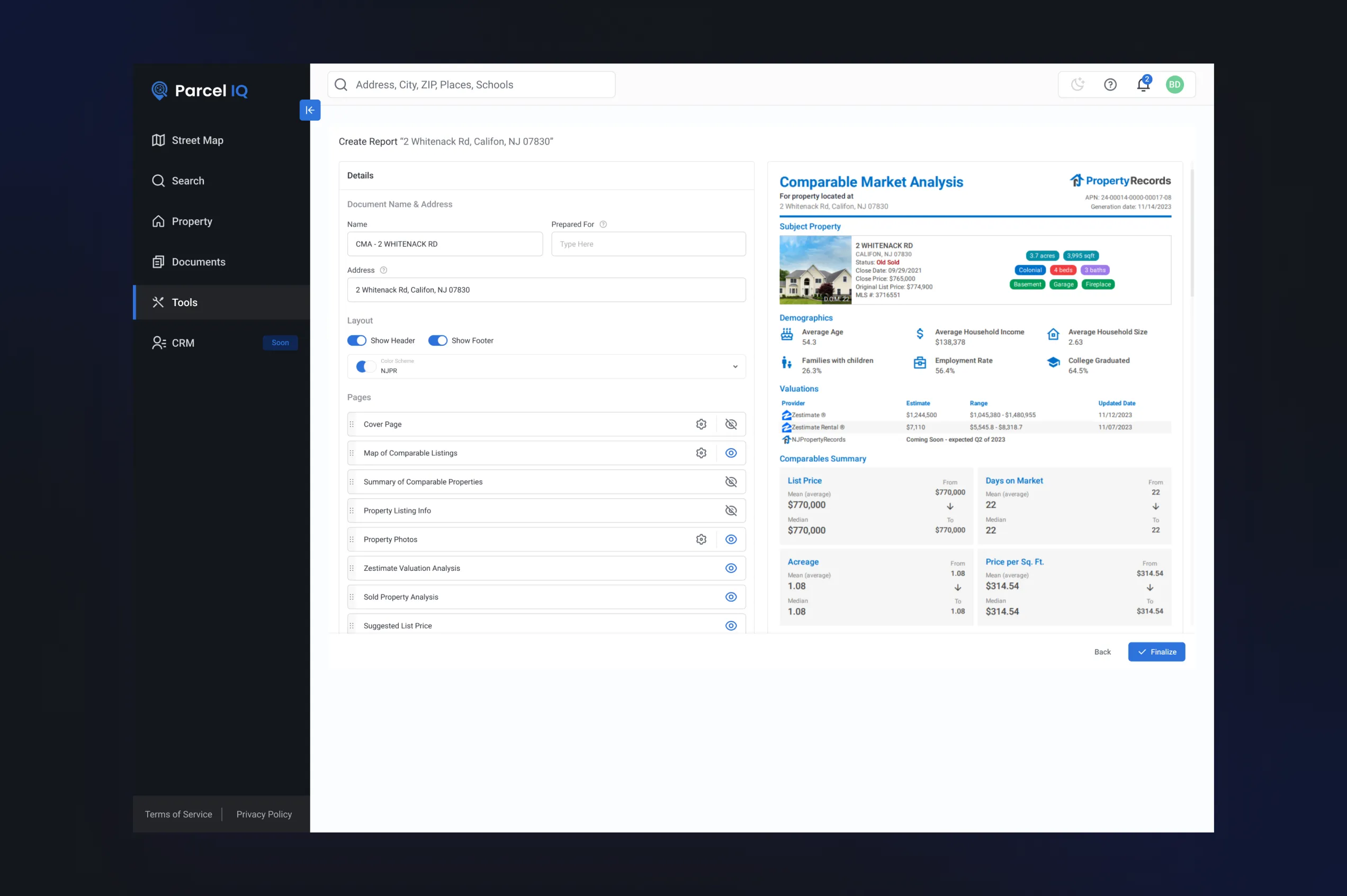Click Prepared For info icon
This screenshot has width=1347, height=896.
(603, 225)
